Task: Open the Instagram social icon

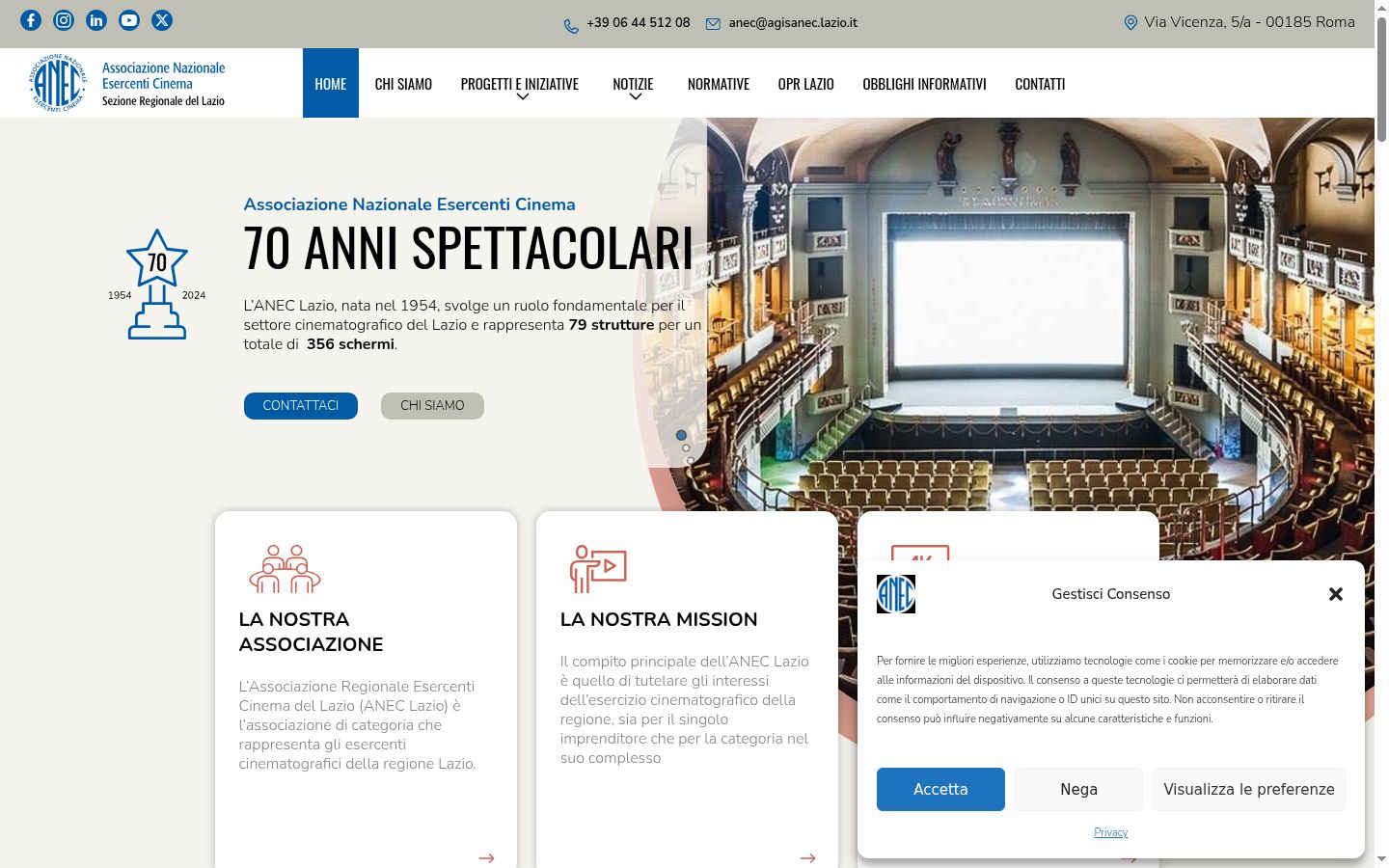Action: [64, 20]
